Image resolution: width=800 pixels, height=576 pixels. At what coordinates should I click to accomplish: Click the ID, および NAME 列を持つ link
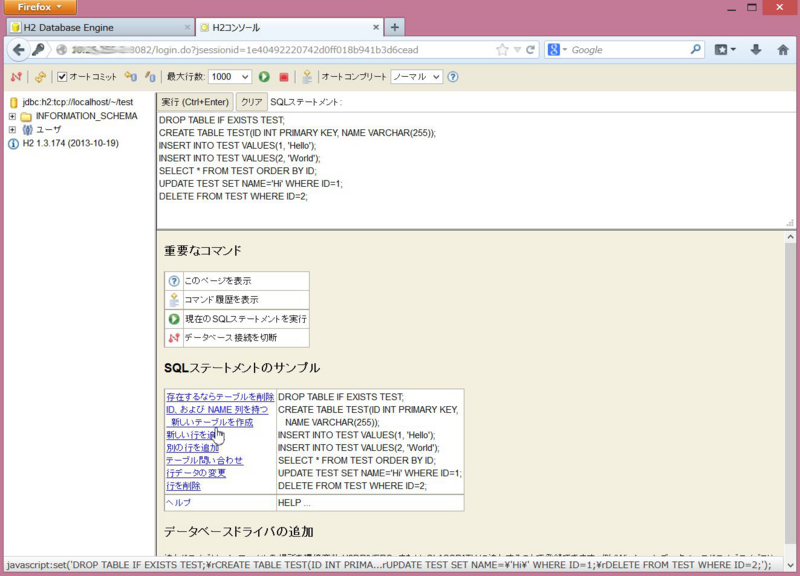click(x=217, y=410)
